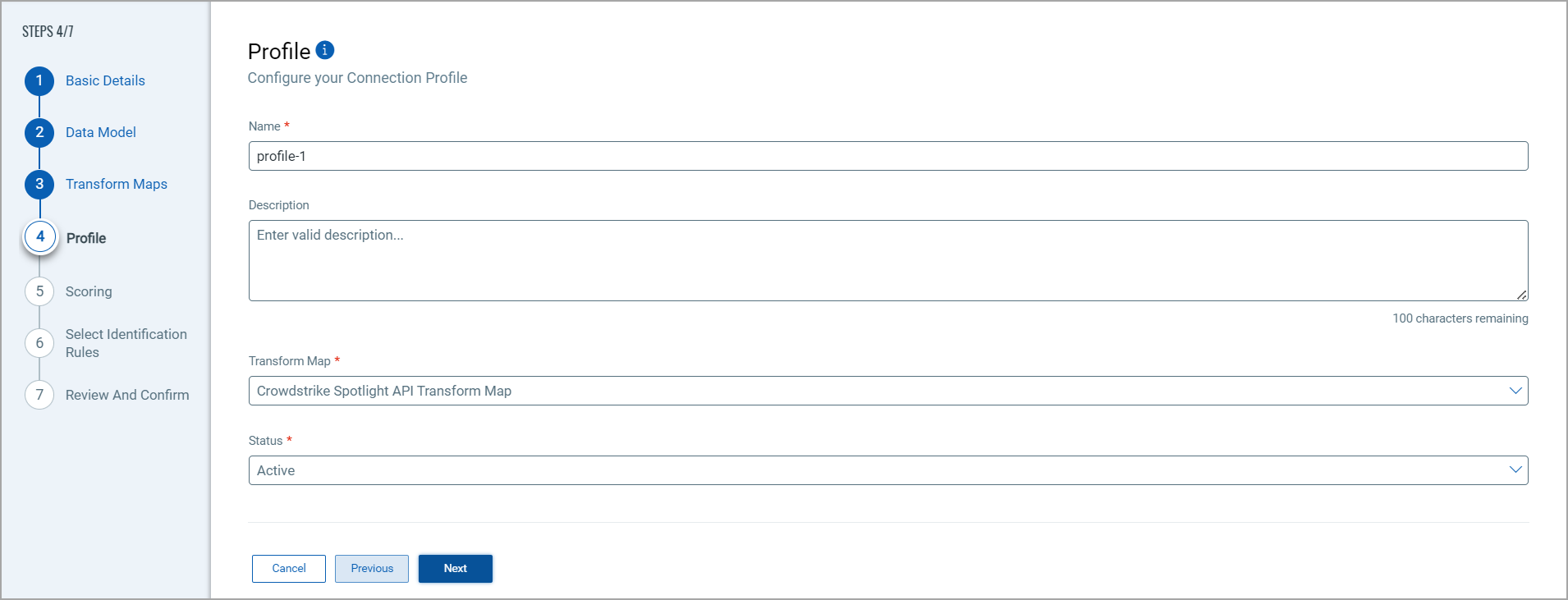Go back with Previous button

tap(372, 569)
